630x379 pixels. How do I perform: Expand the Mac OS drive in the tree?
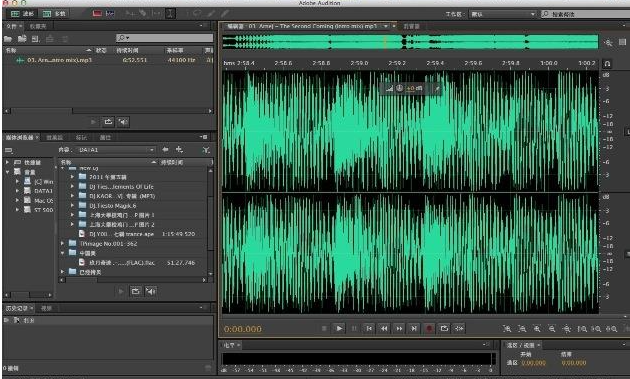click(17, 200)
